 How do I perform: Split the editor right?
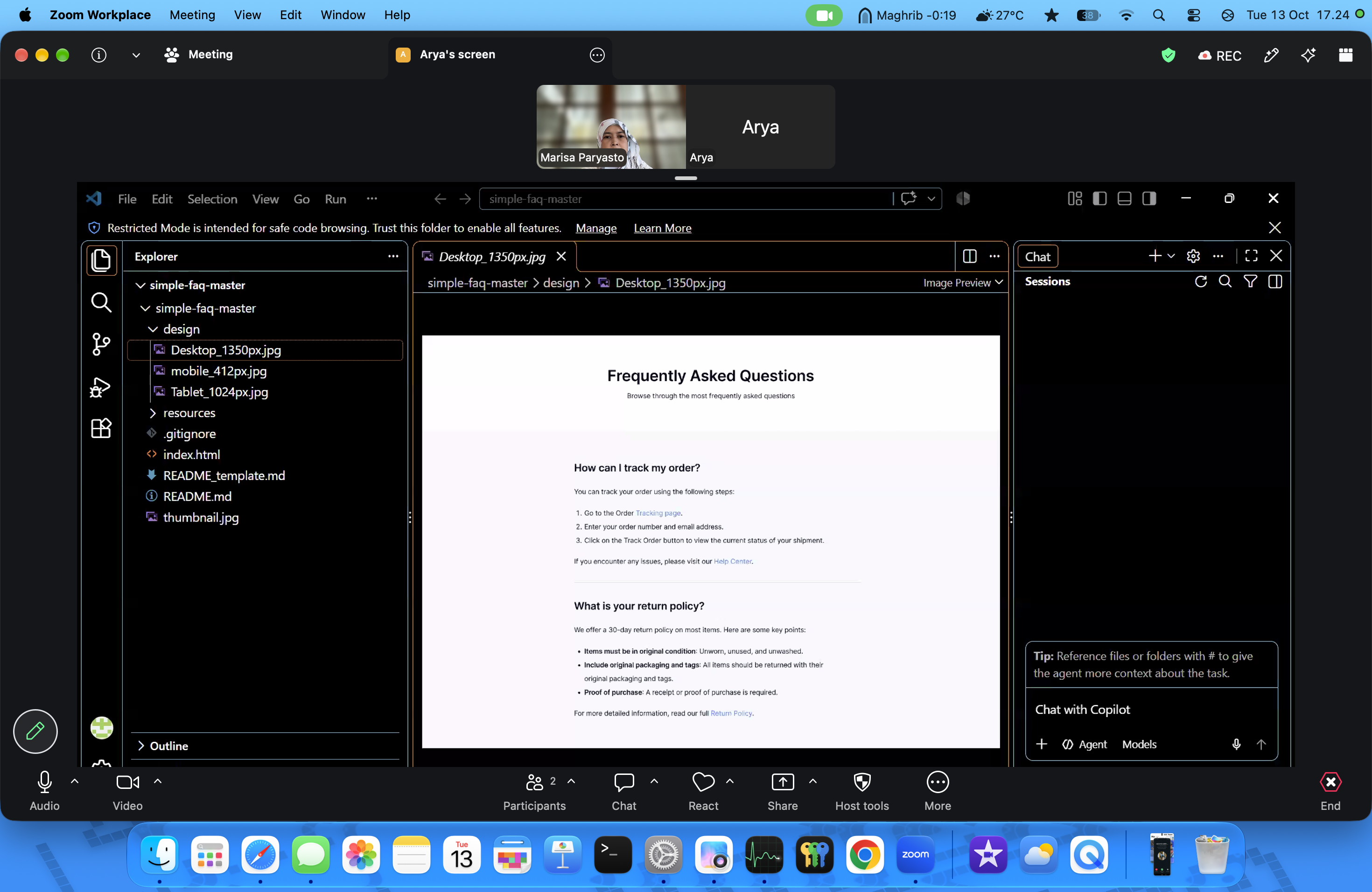(x=970, y=257)
